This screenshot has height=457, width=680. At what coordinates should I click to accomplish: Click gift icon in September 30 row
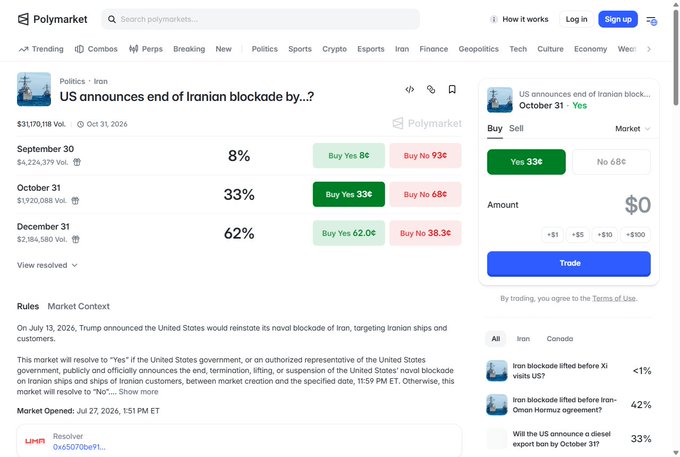click(77, 162)
